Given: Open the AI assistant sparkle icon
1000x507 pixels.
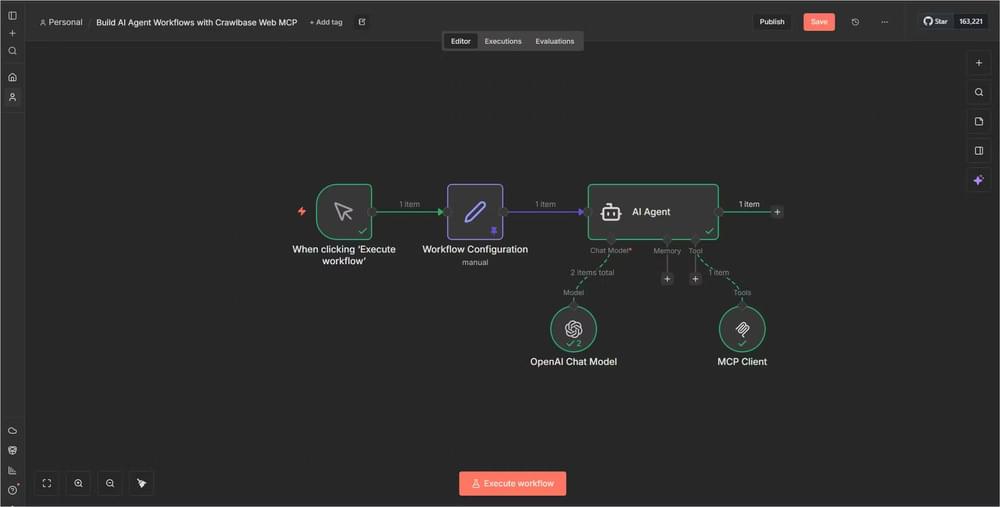Looking at the screenshot, I should (x=978, y=180).
